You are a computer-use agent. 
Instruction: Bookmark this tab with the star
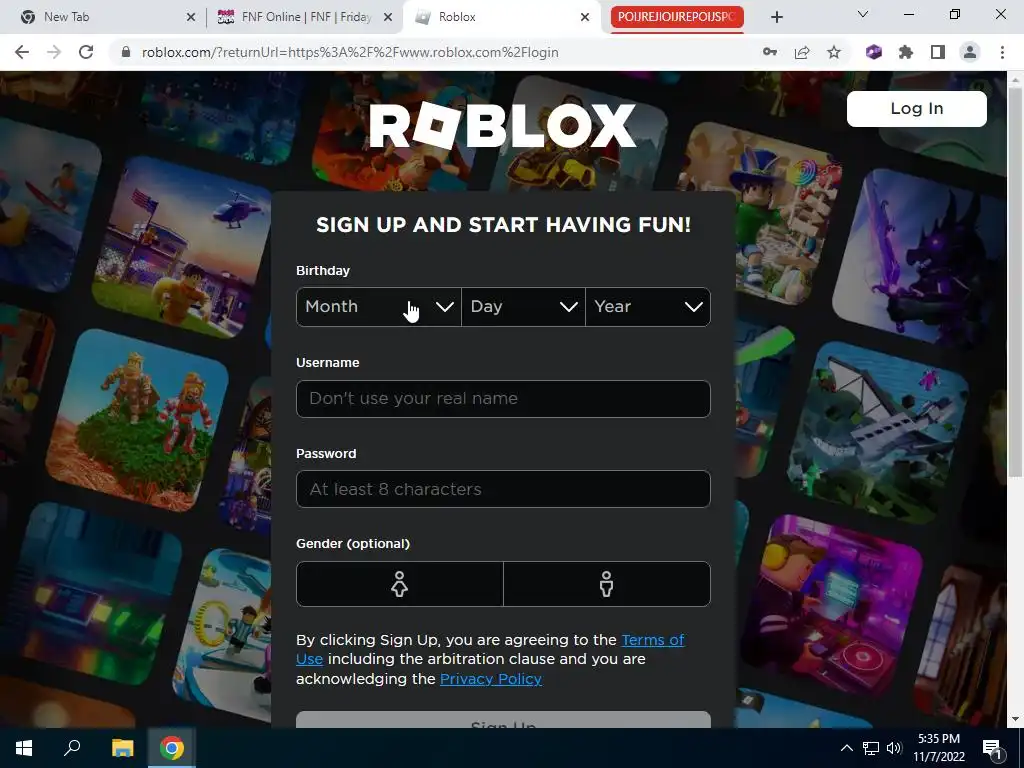834,52
